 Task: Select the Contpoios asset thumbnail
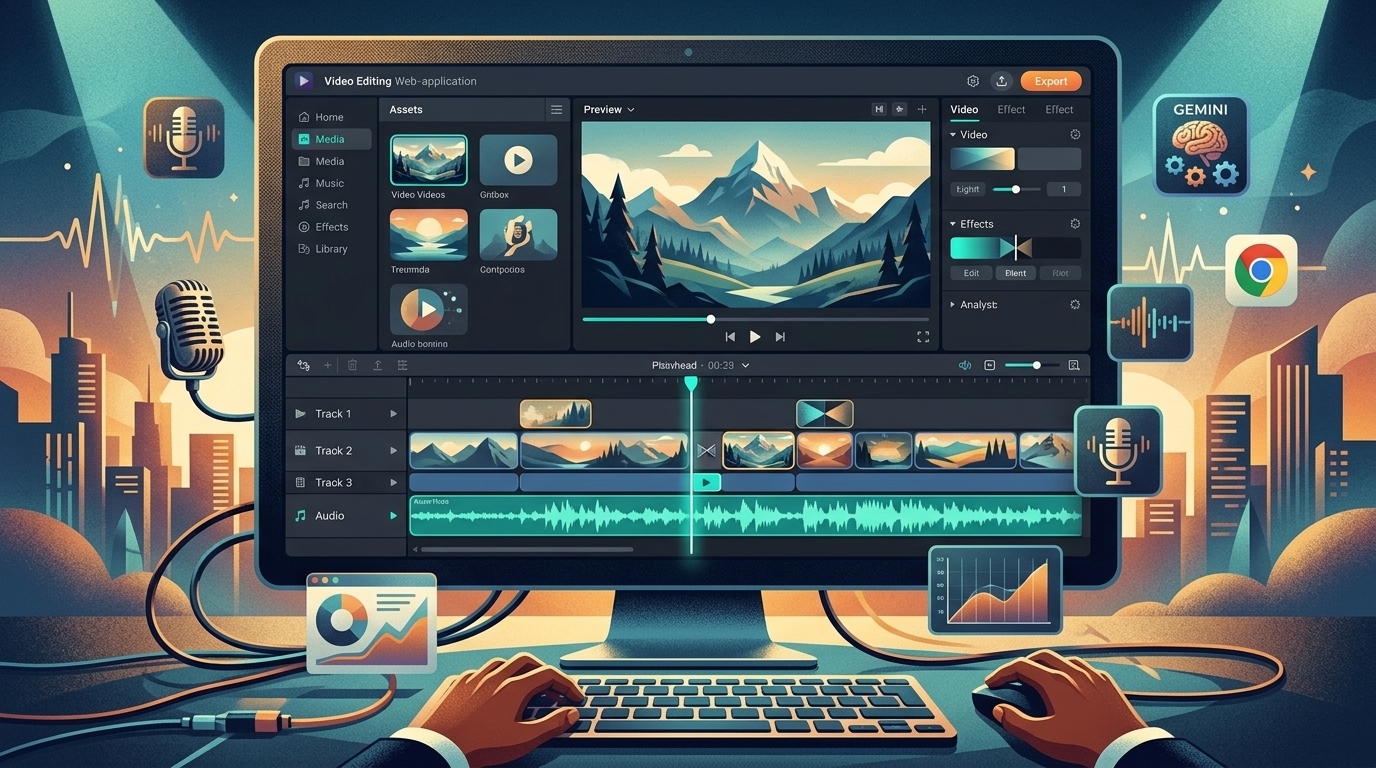(518, 235)
